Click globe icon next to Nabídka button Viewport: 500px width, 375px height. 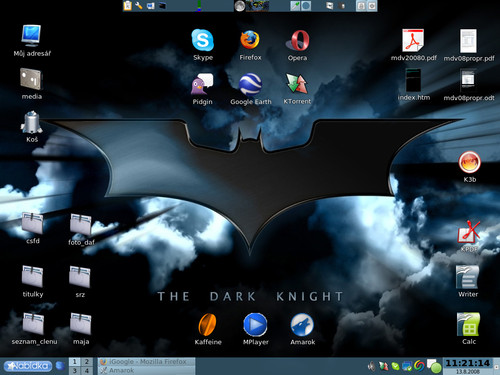[60, 366]
